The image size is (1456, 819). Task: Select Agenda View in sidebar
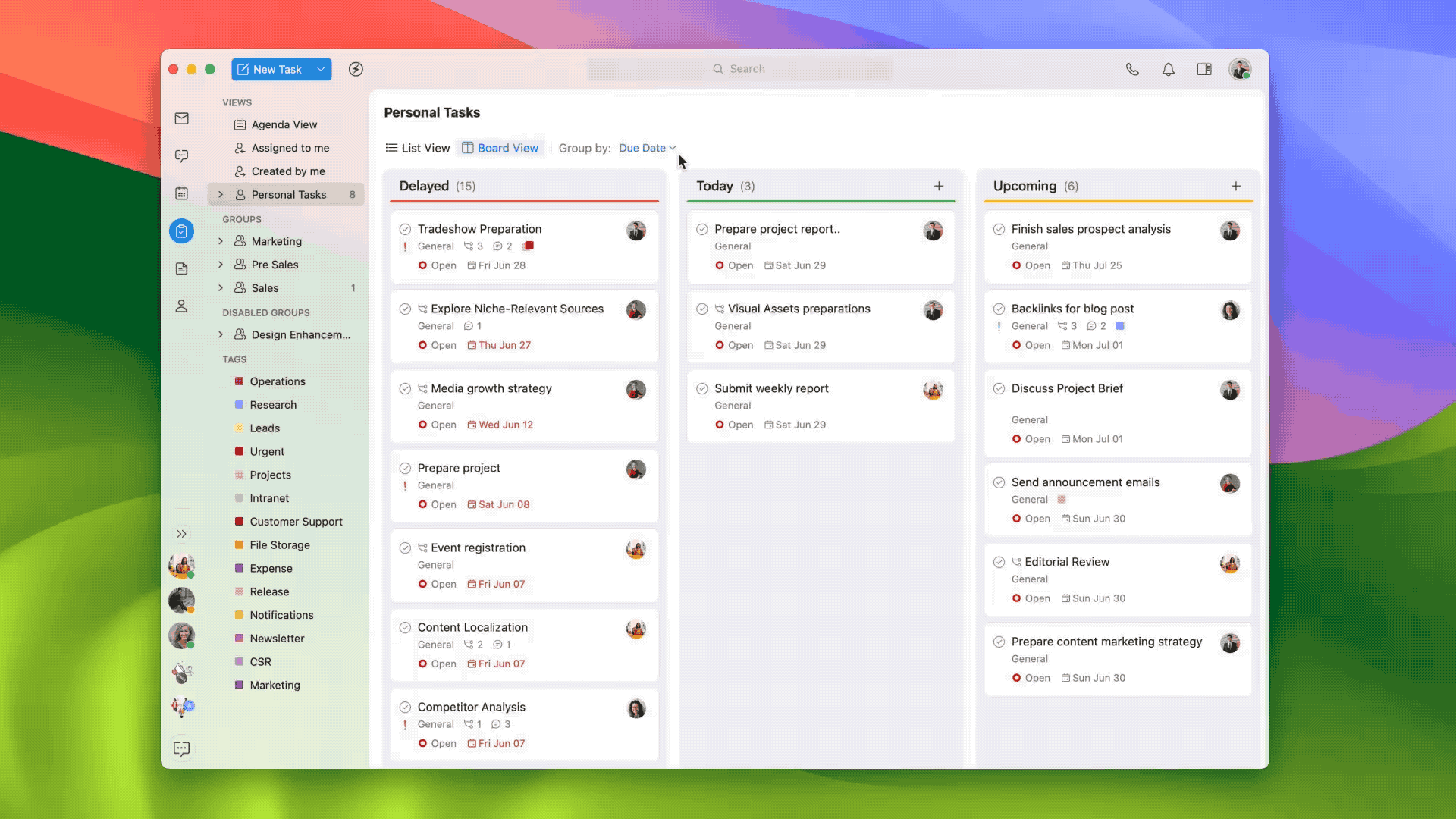(284, 124)
